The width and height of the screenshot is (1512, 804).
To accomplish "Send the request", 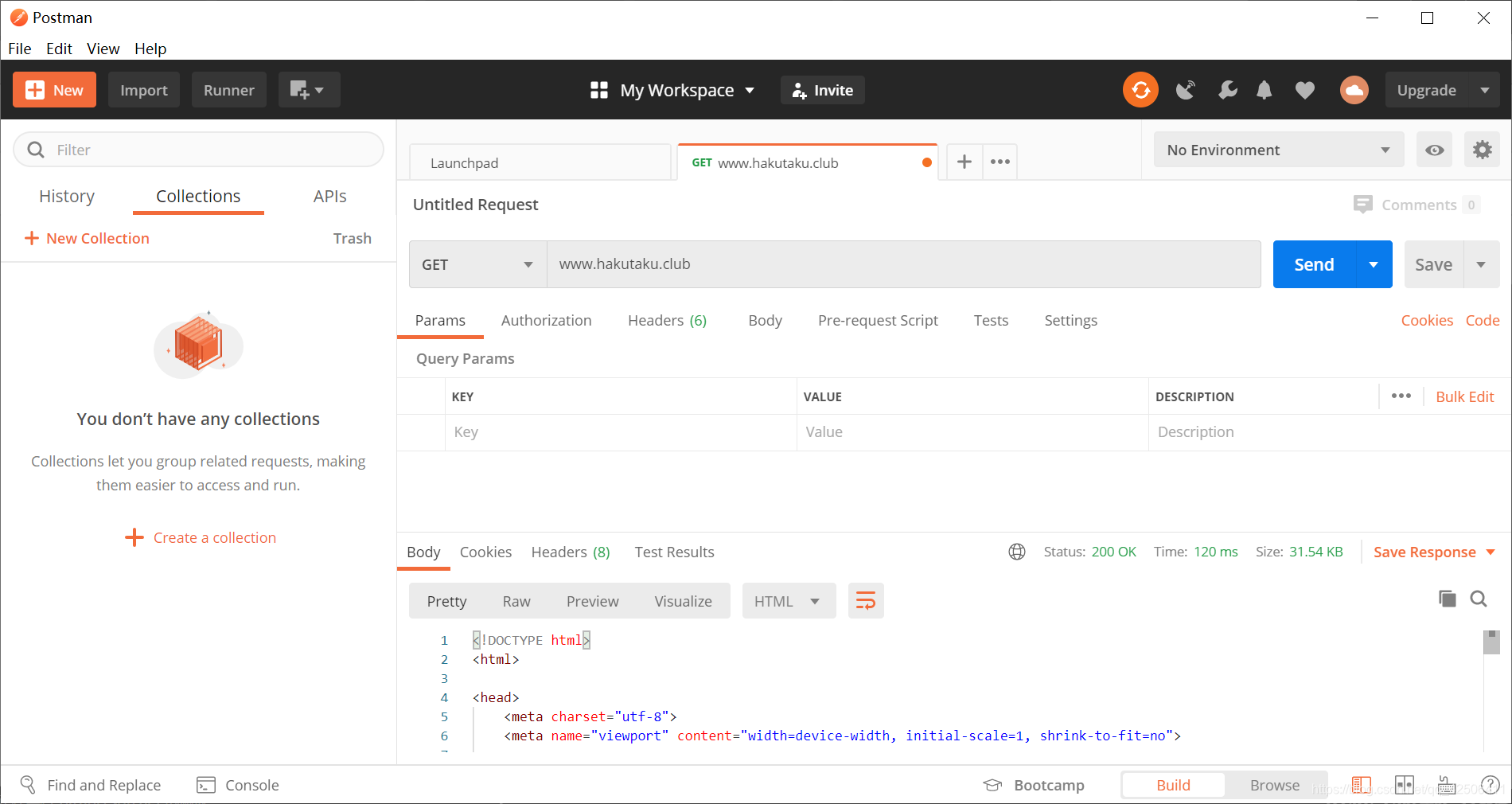I will click(x=1314, y=264).
